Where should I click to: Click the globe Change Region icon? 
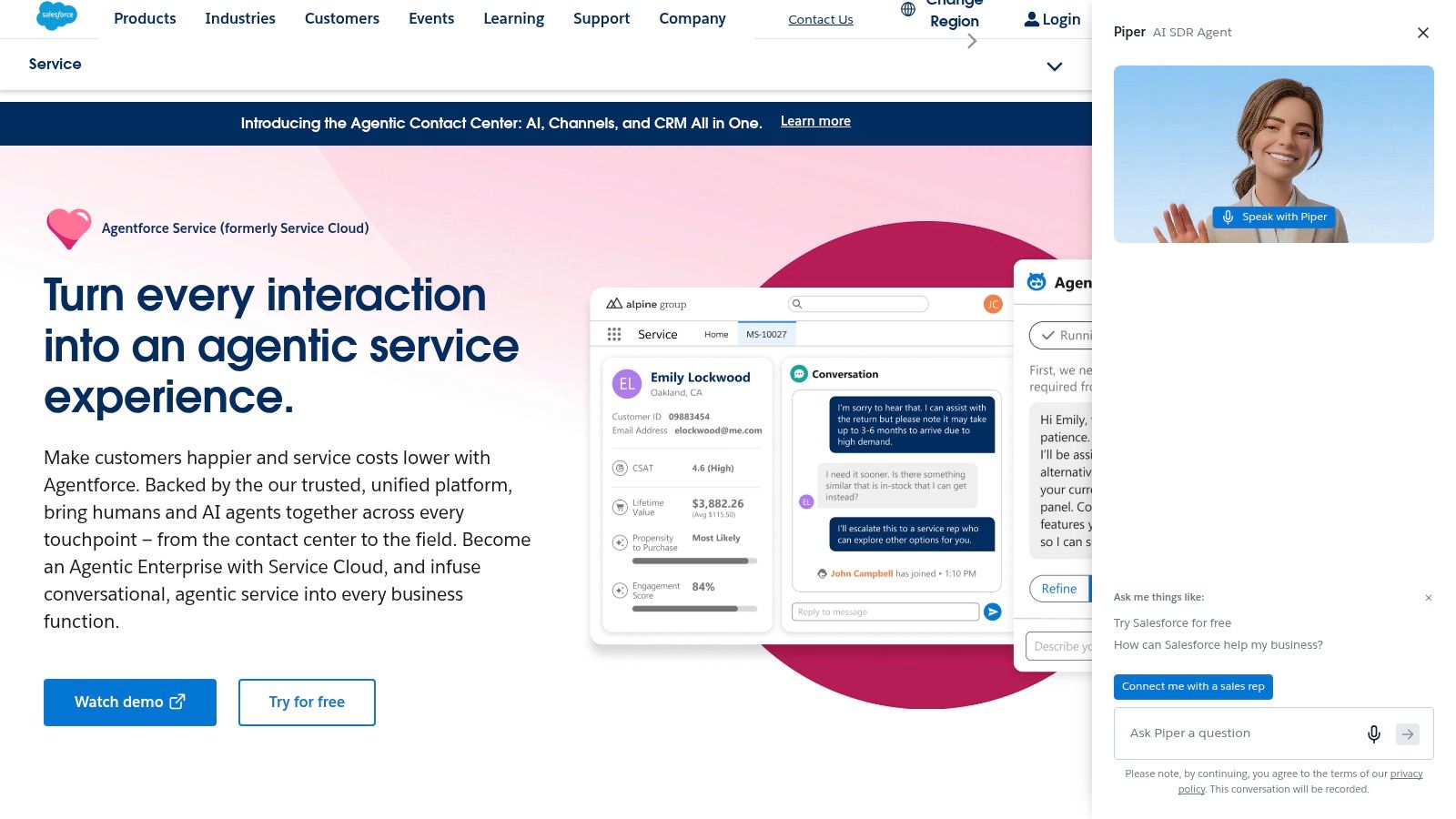coord(908,9)
